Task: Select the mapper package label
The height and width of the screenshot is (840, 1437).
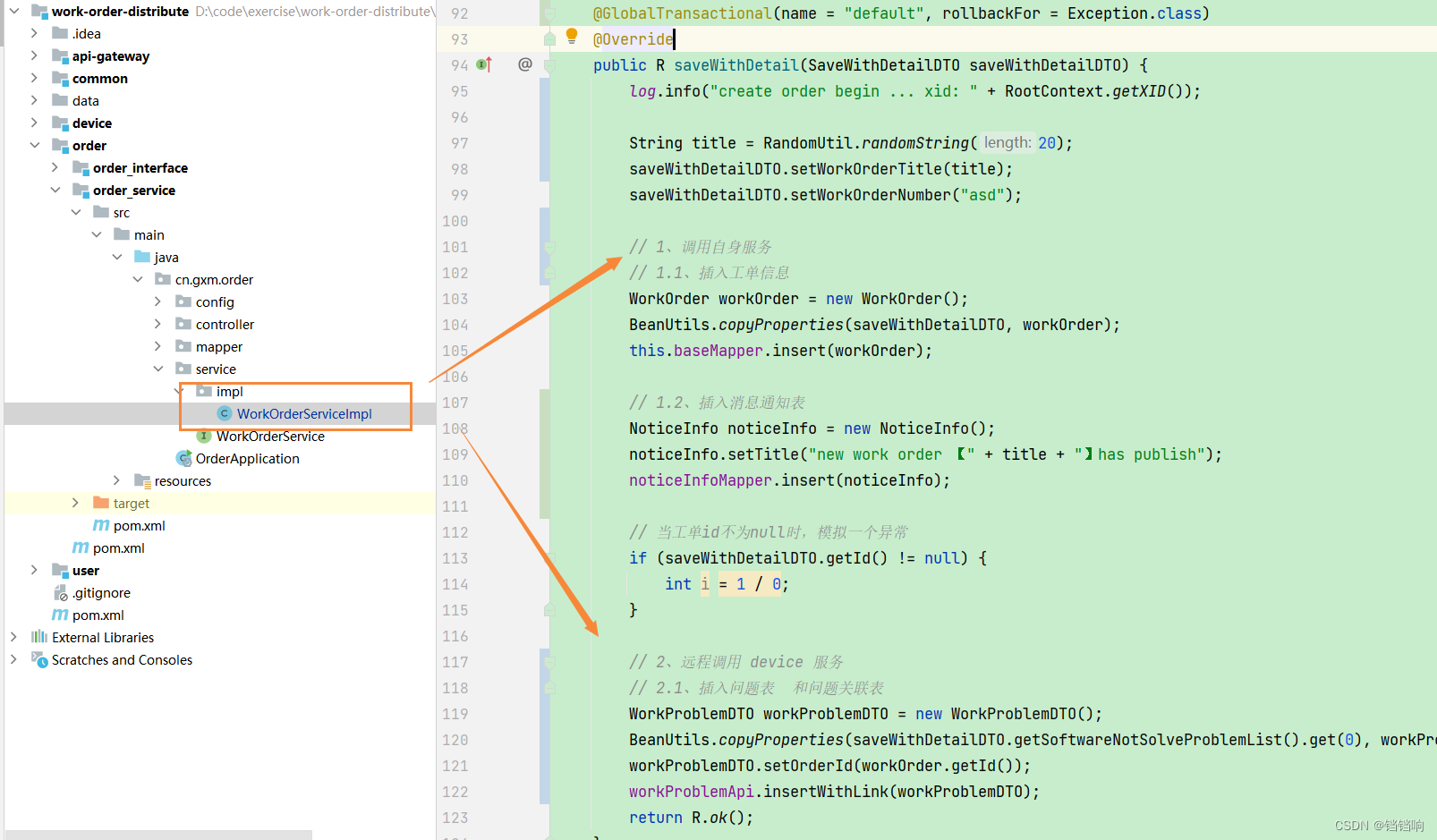Action: click(219, 346)
